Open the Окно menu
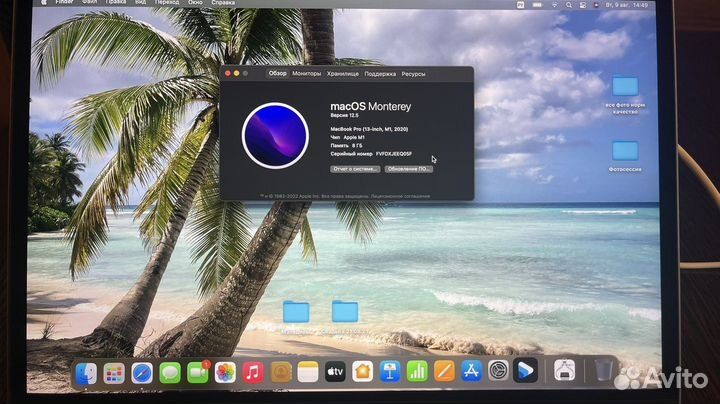The image size is (720, 404). (x=195, y=2)
